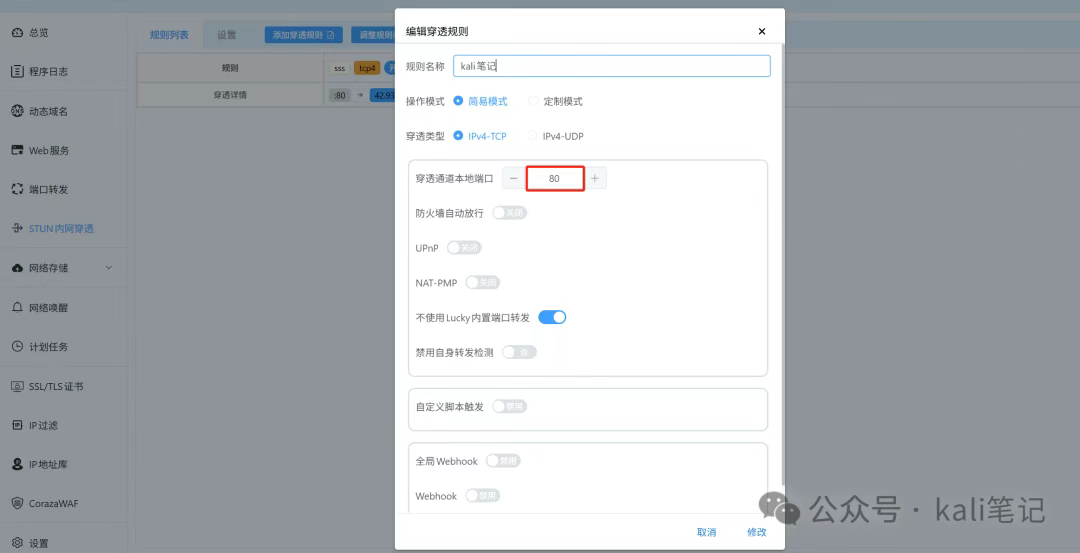1080x553 pixels.
Task: Open the 总览 overview page icon
Action: pyautogui.click(x=17, y=32)
